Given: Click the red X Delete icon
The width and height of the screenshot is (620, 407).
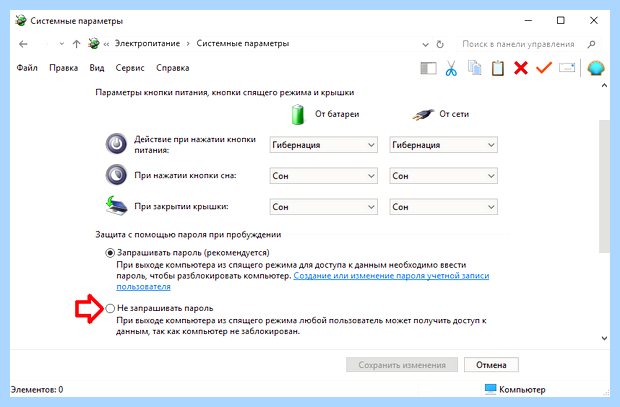Looking at the screenshot, I should click(x=521, y=68).
